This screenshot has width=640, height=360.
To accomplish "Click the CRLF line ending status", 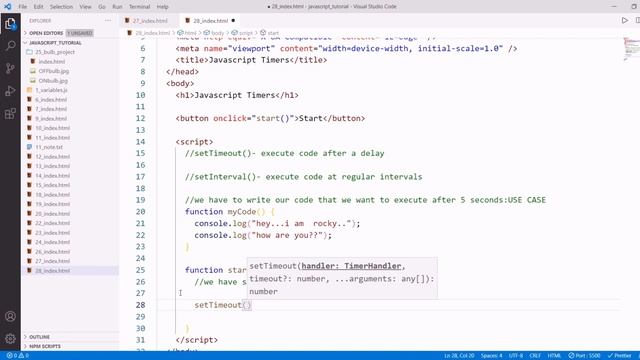I will click(x=535, y=356).
